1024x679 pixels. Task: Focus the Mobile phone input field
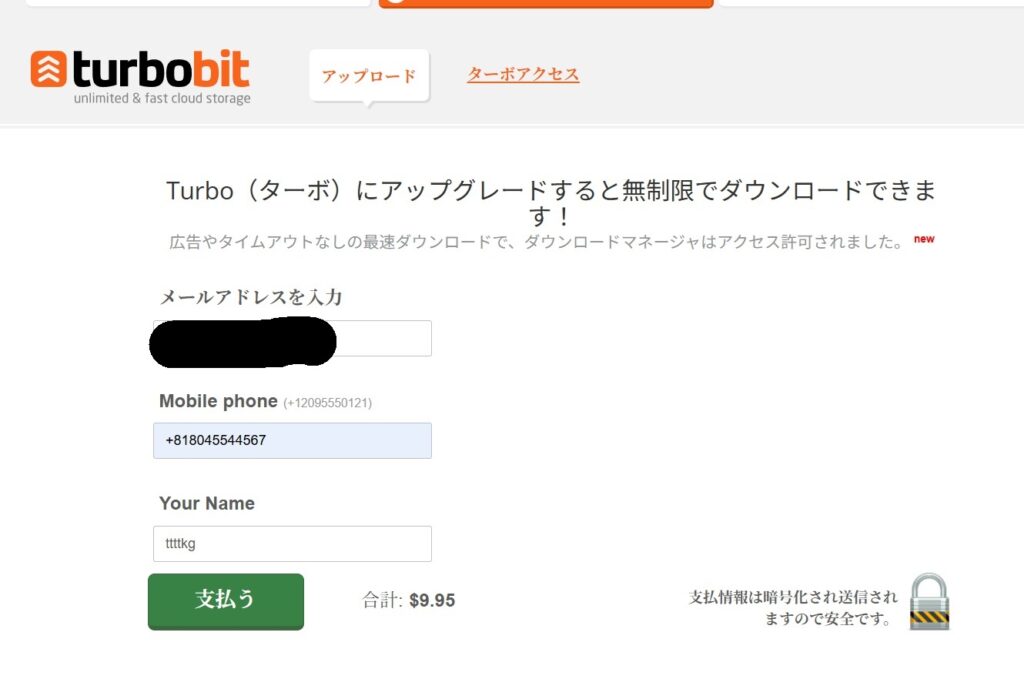[x=293, y=441]
